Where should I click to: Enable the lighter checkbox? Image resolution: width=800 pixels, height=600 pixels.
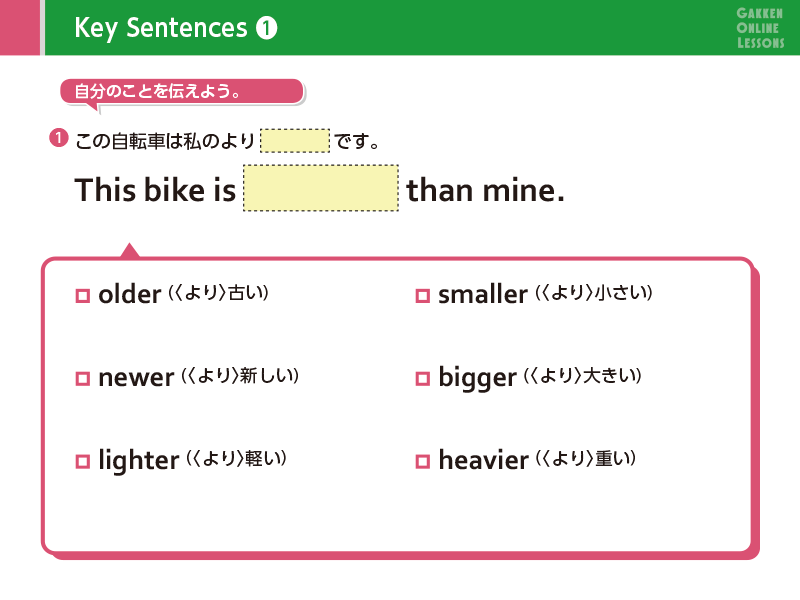coord(83,462)
